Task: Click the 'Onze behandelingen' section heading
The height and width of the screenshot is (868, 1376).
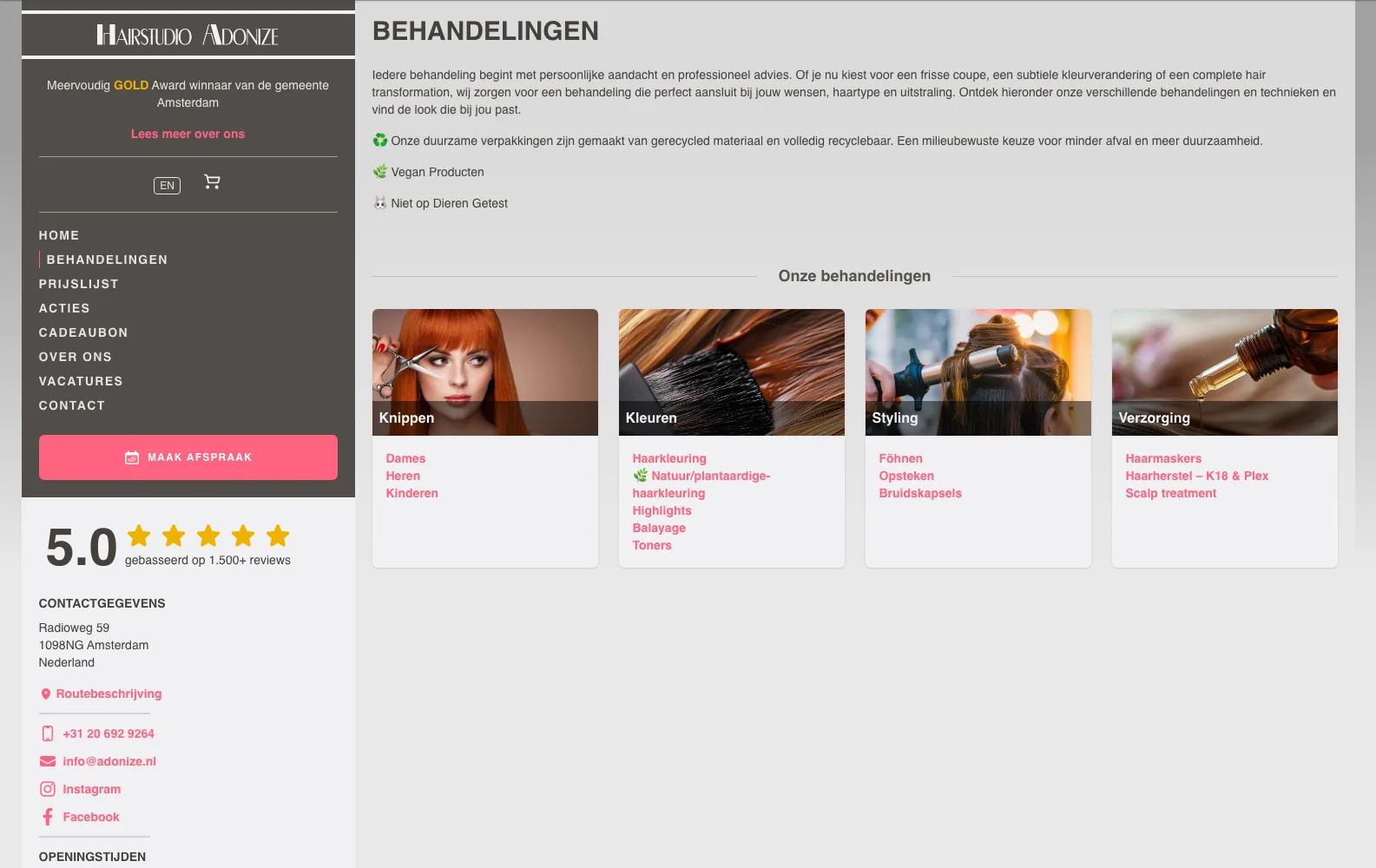Action: coord(854,276)
